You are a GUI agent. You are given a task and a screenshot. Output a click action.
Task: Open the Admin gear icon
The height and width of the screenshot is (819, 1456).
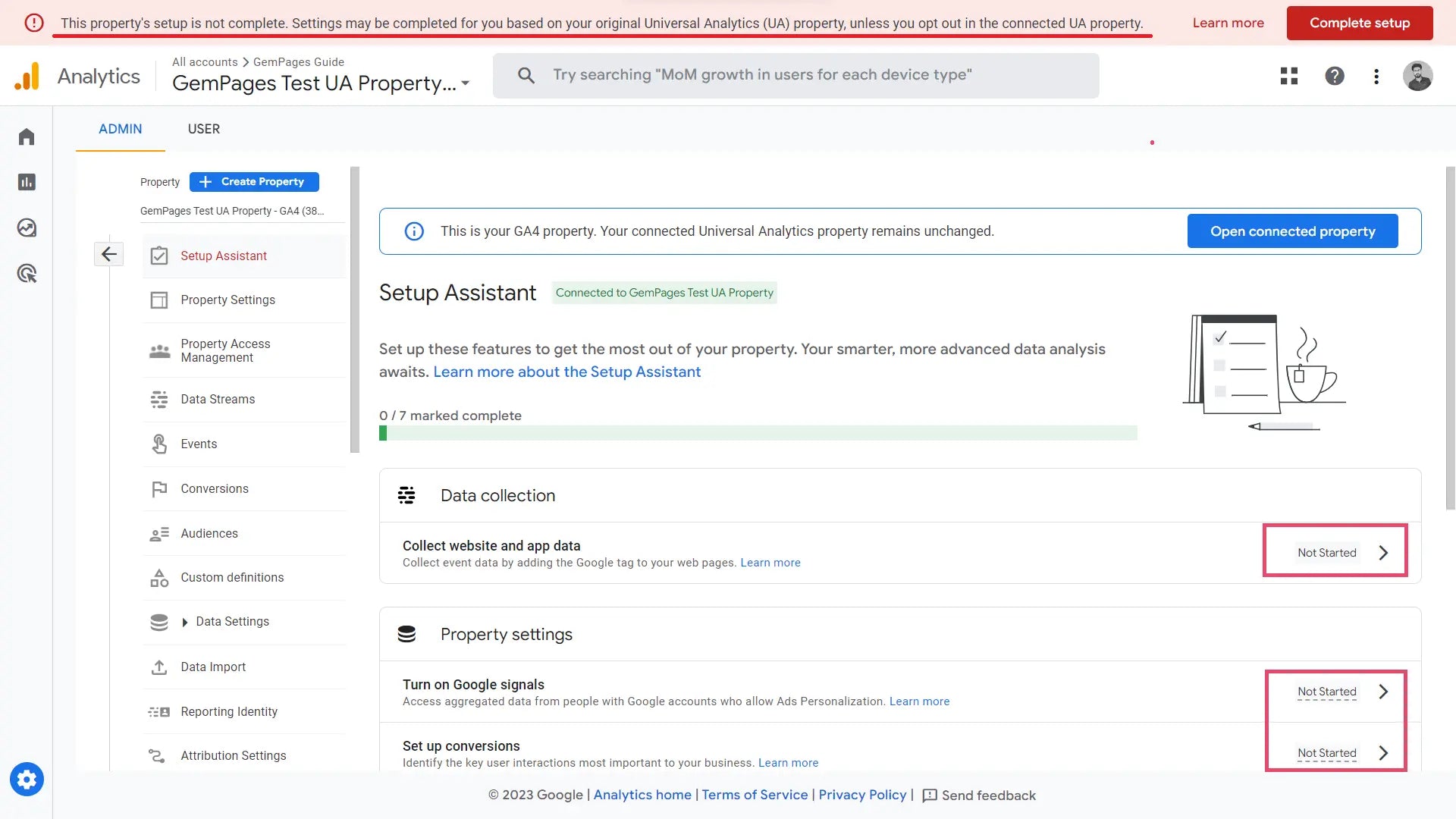pyautogui.click(x=27, y=779)
